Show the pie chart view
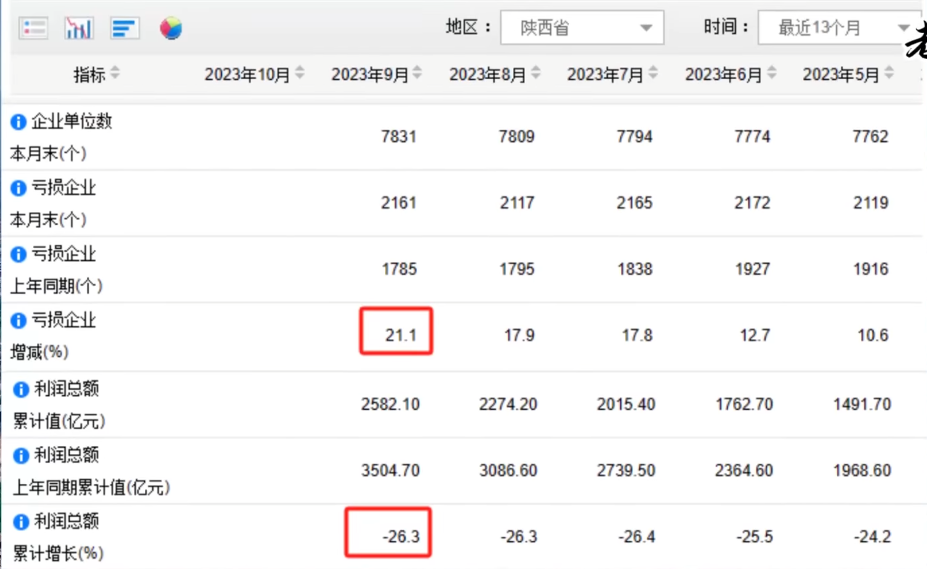This screenshot has width=927, height=569. [171, 28]
